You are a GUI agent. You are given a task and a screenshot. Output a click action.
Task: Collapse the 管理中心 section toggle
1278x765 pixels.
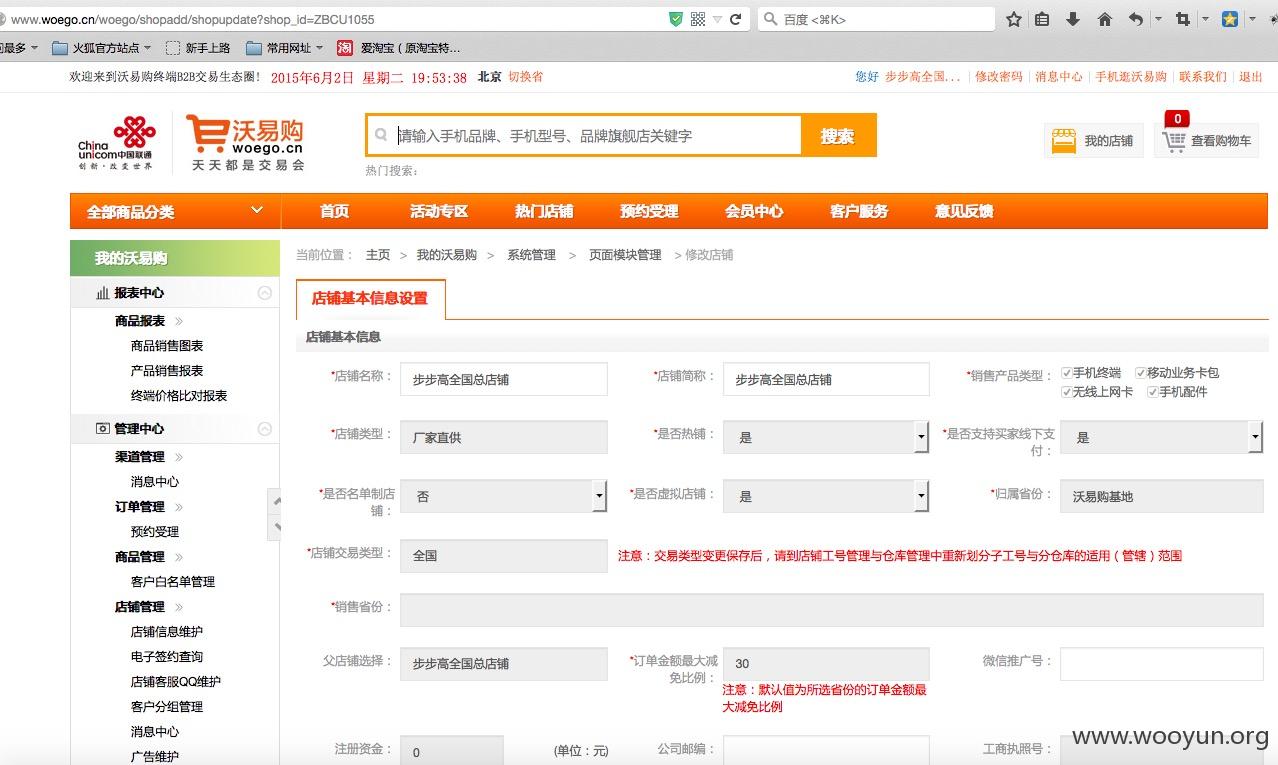[264, 428]
